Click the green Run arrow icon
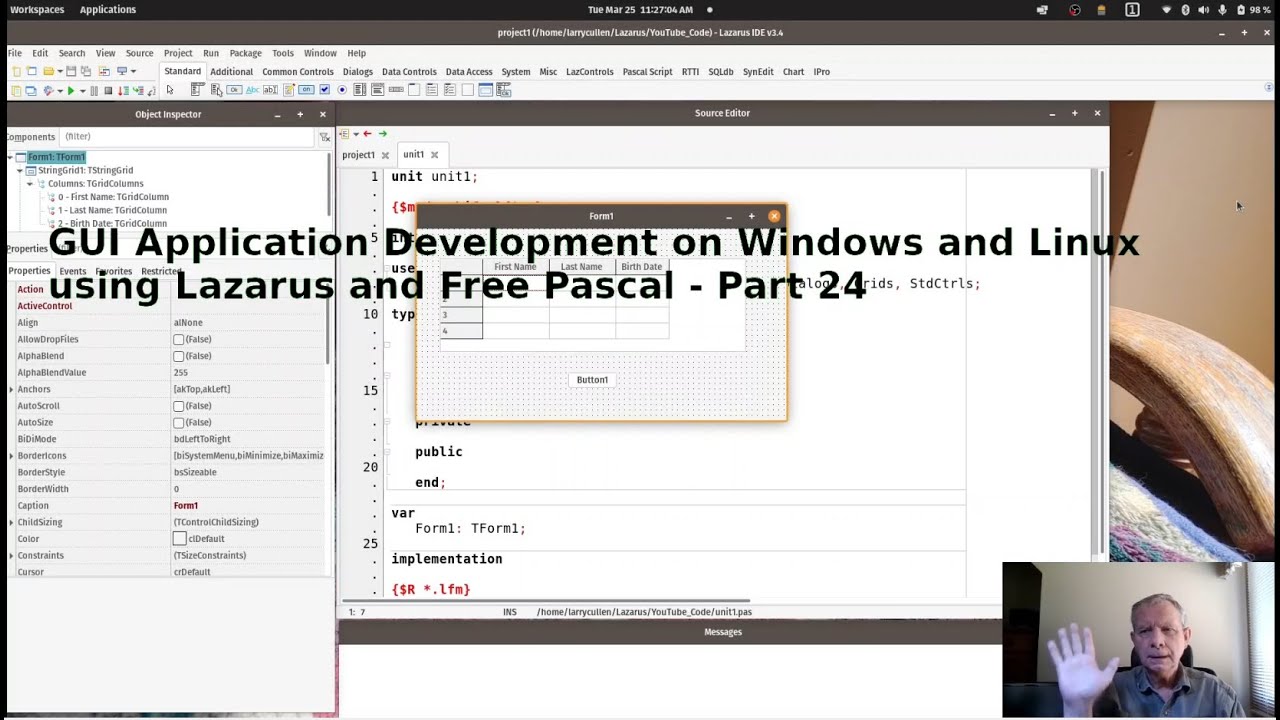 tap(71, 91)
